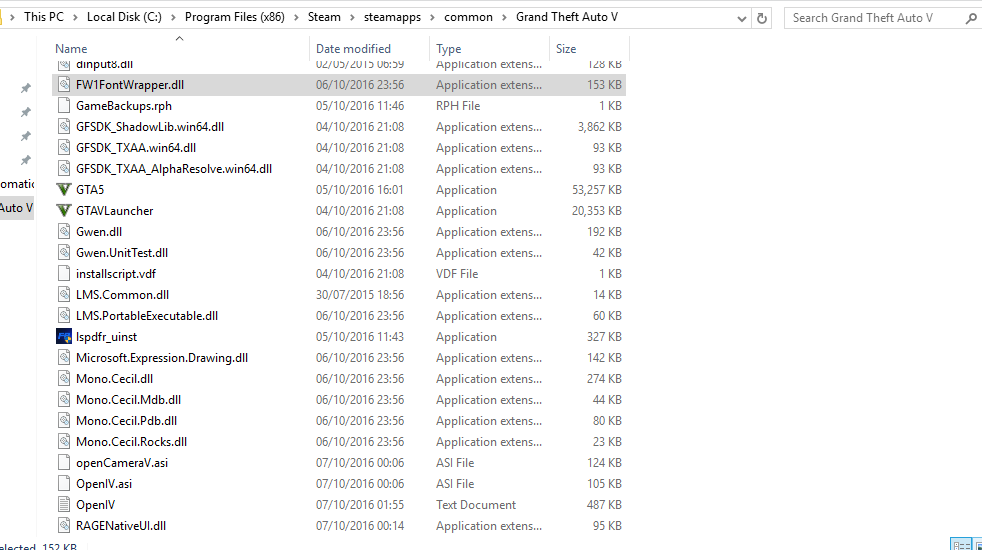Click the Grand Theft Auto V breadcrumb
This screenshot has width=982, height=550.
[567, 17]
